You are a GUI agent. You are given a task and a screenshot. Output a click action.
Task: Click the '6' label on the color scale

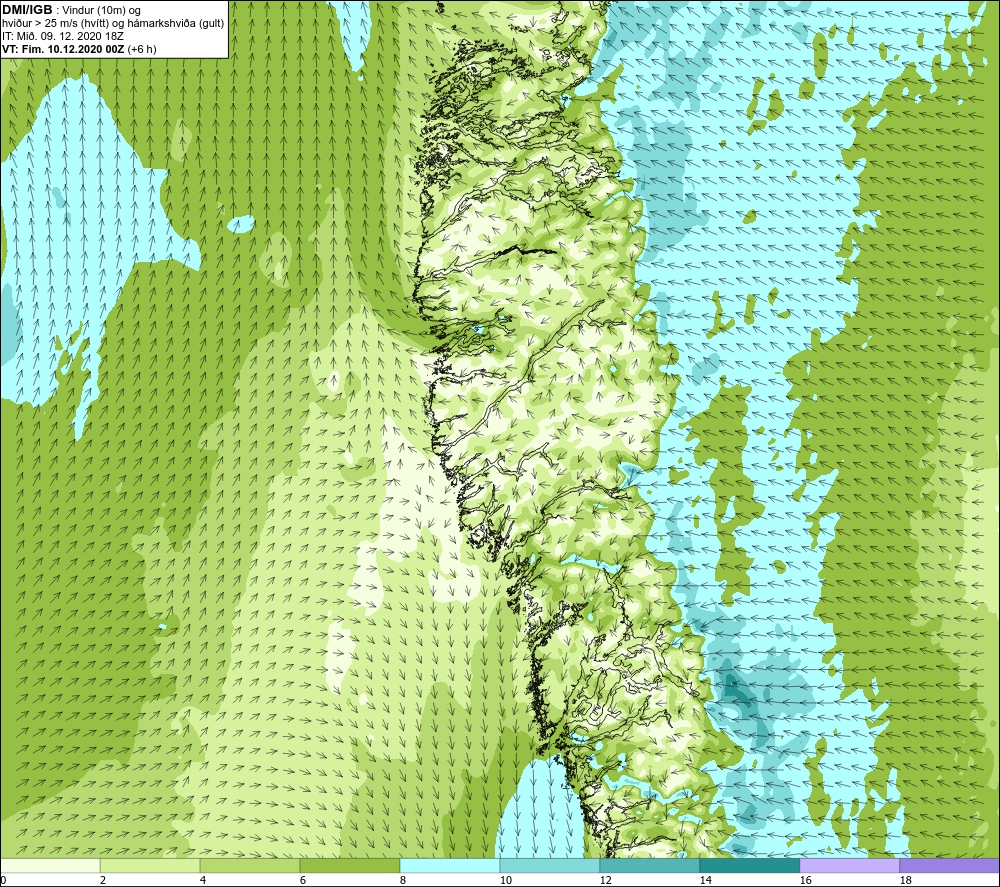pyautogui.click(x=303, y=881)
